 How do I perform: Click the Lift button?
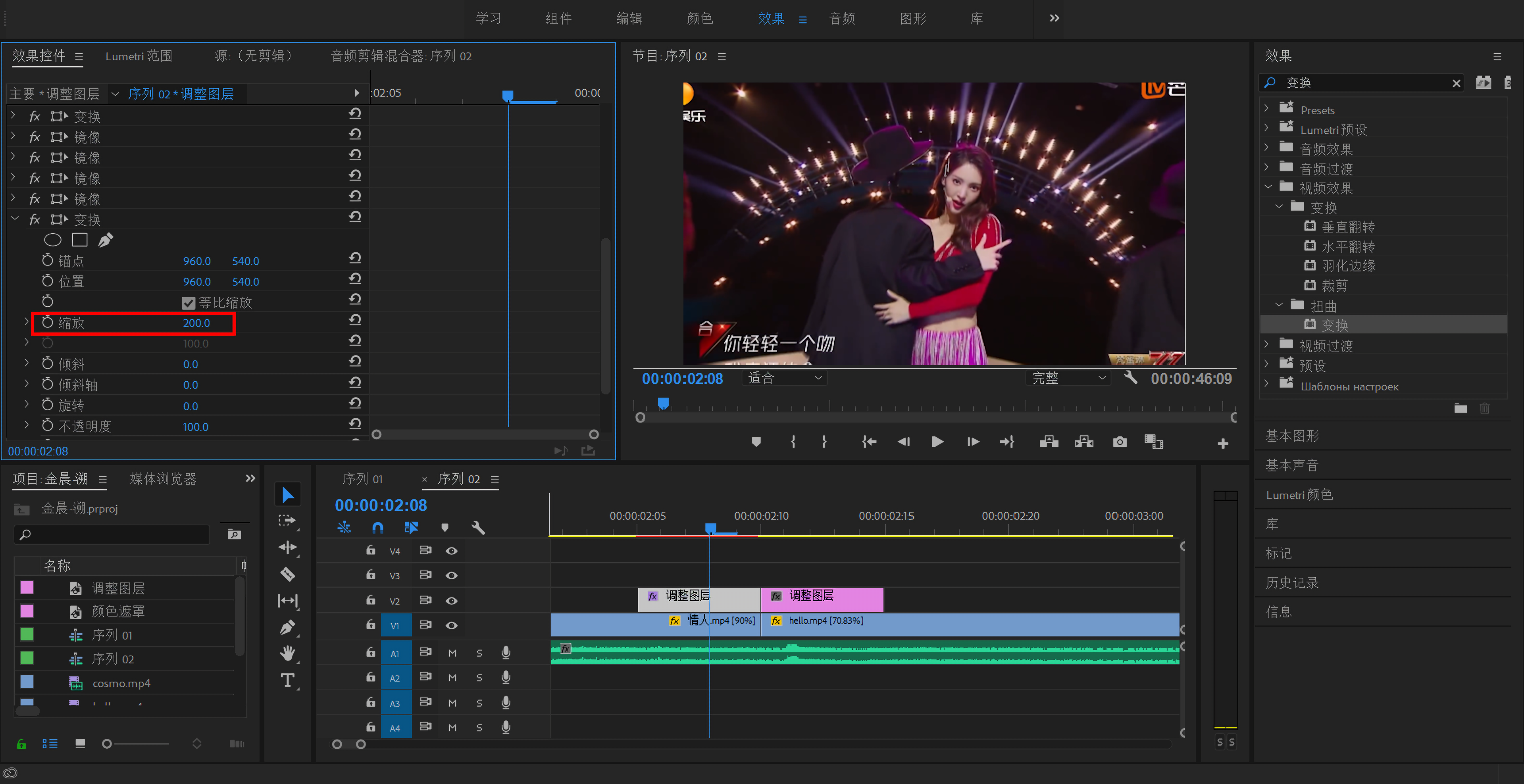pyautogui.click(x=1049, y=442)
